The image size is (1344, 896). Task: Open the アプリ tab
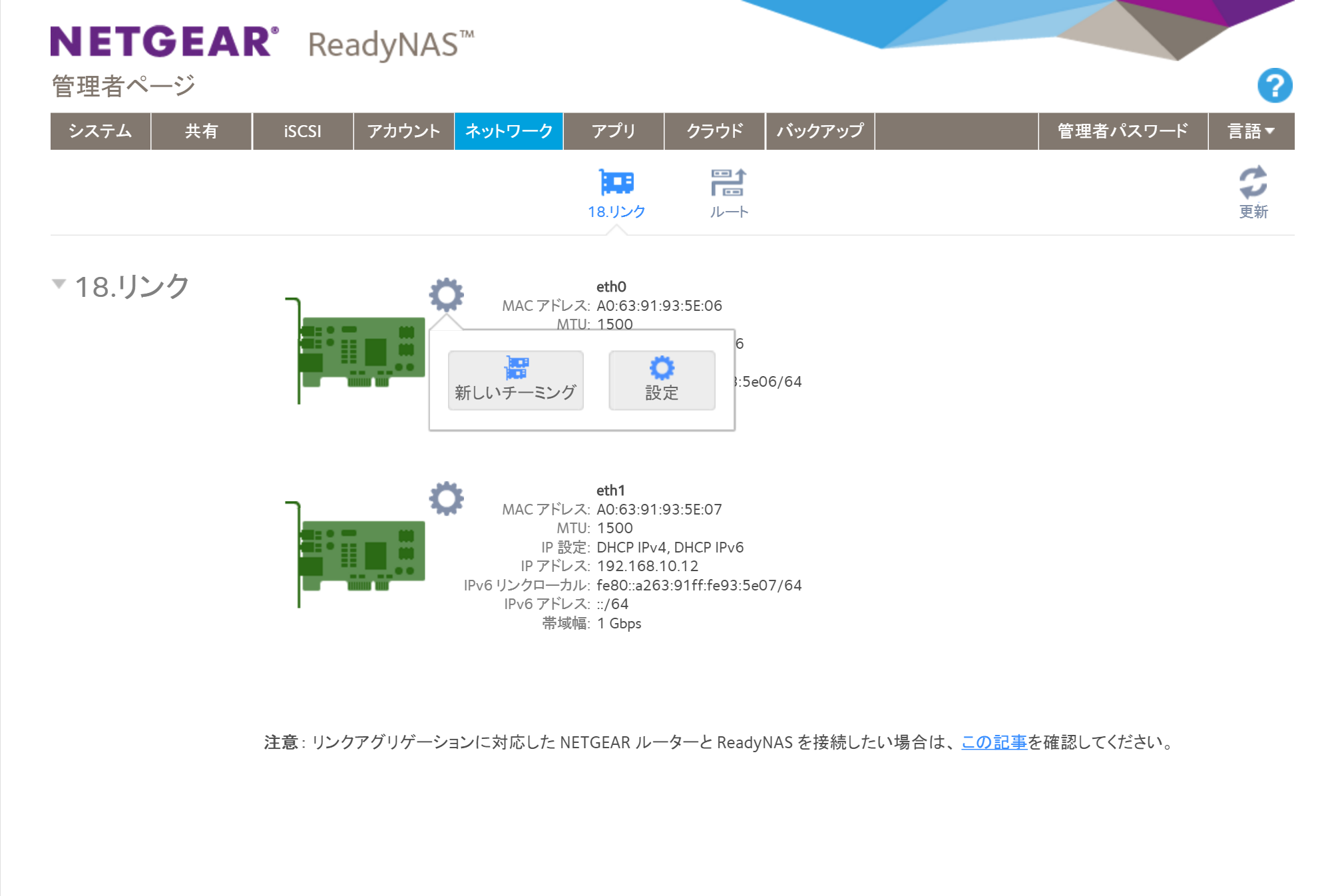(614, 131)
